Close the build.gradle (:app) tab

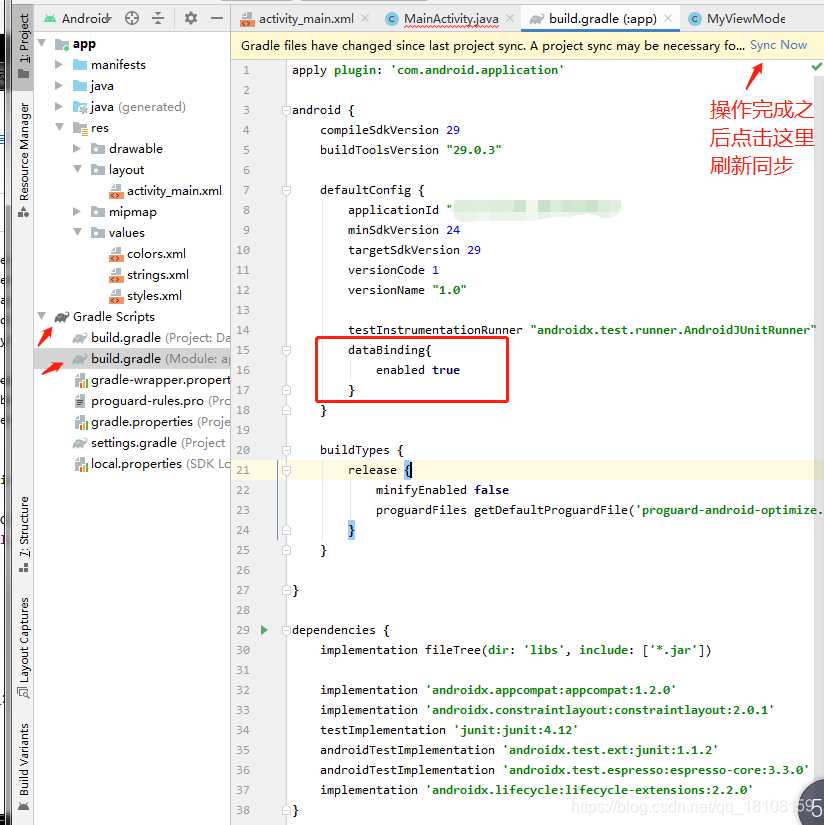668,18
